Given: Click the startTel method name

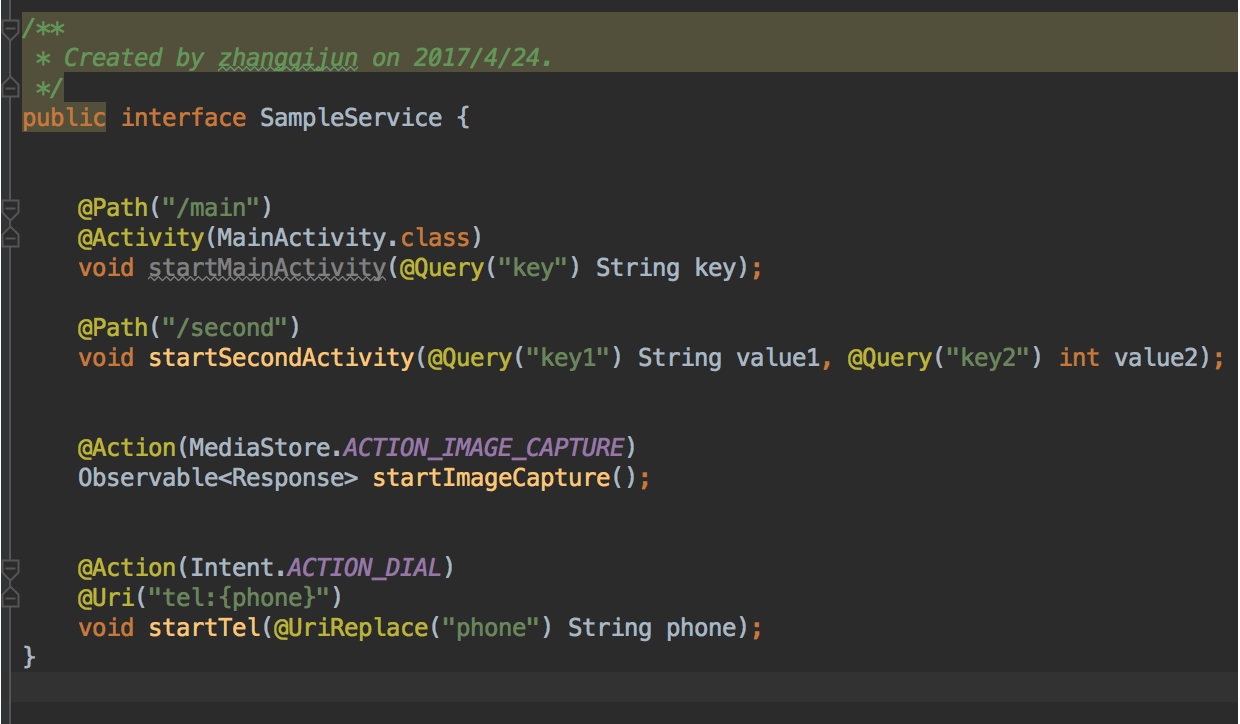Looking at the screenshot, I should [x=204, y=628].
